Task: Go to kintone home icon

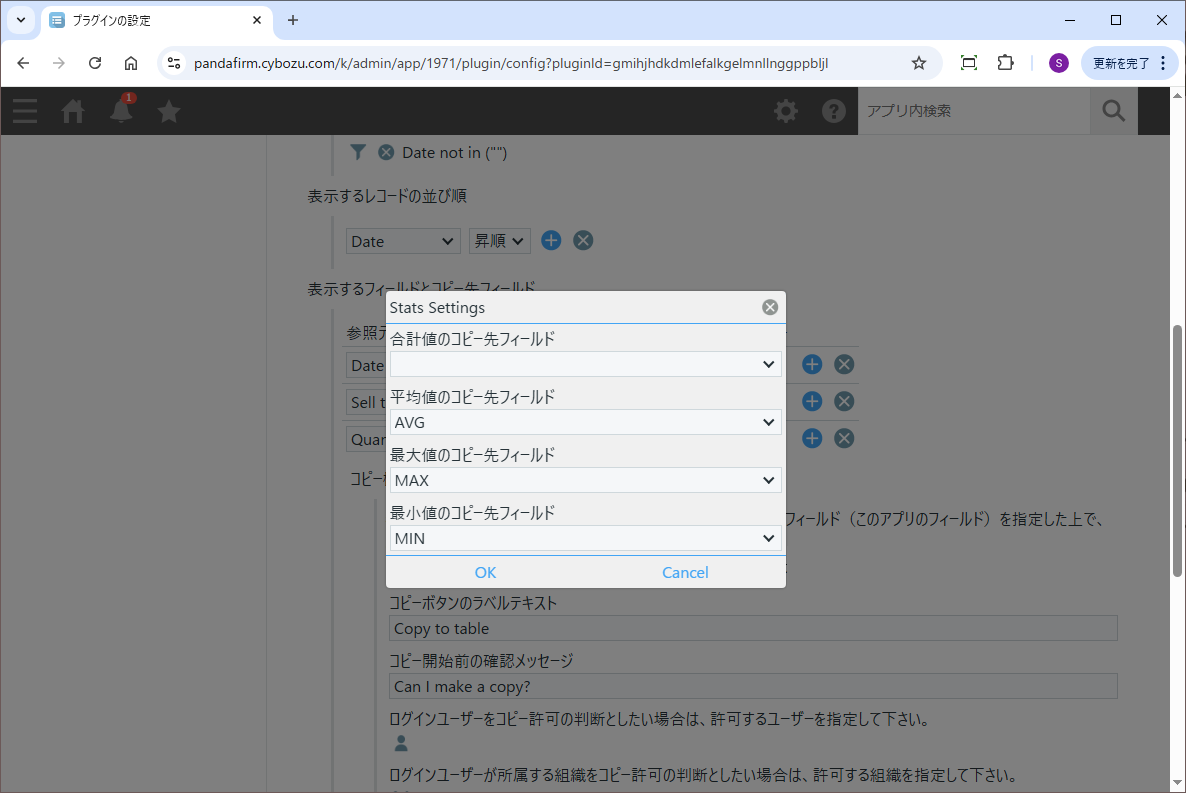Action: click(73, 111)
